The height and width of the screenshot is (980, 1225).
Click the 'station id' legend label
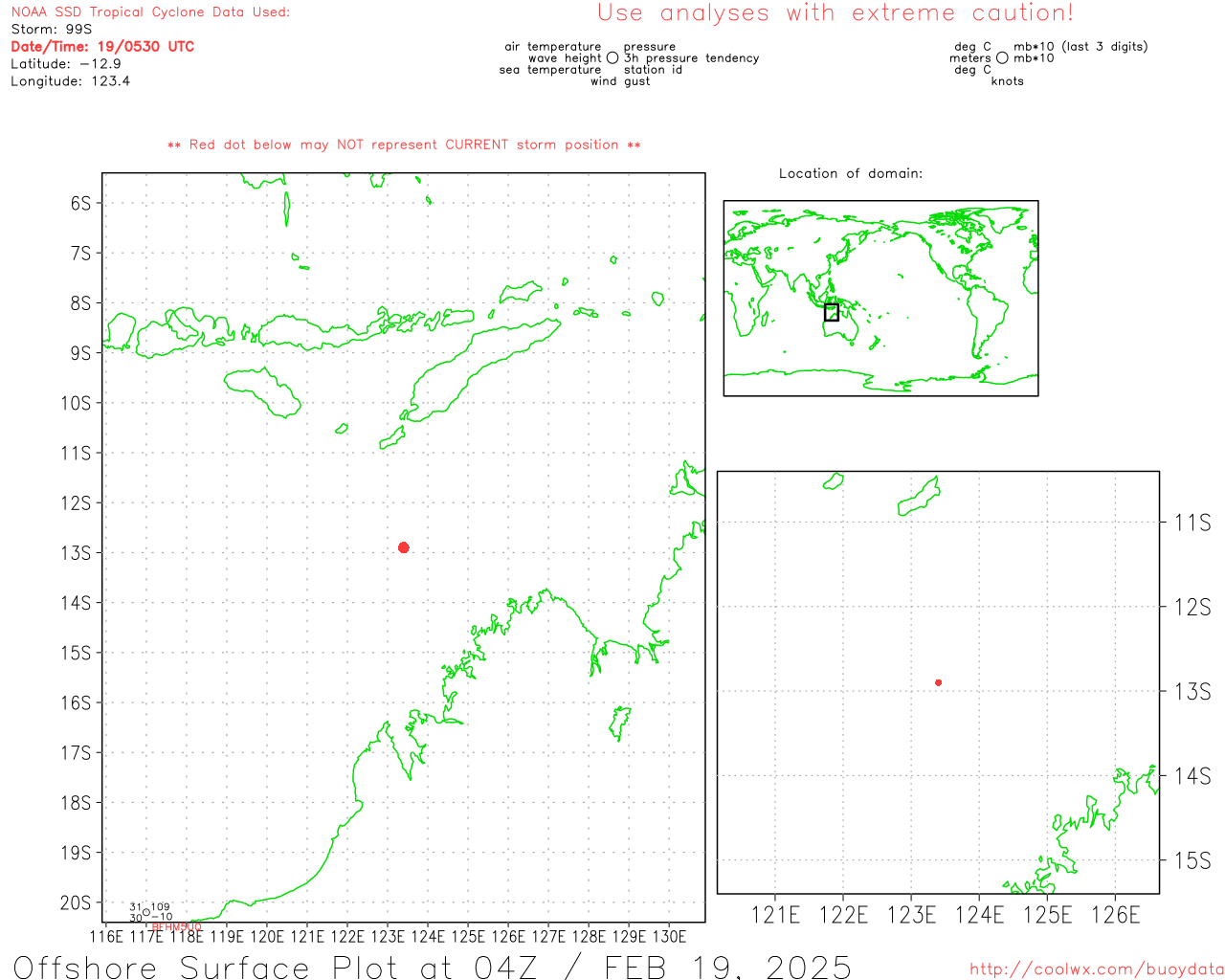tap(654, 69)
